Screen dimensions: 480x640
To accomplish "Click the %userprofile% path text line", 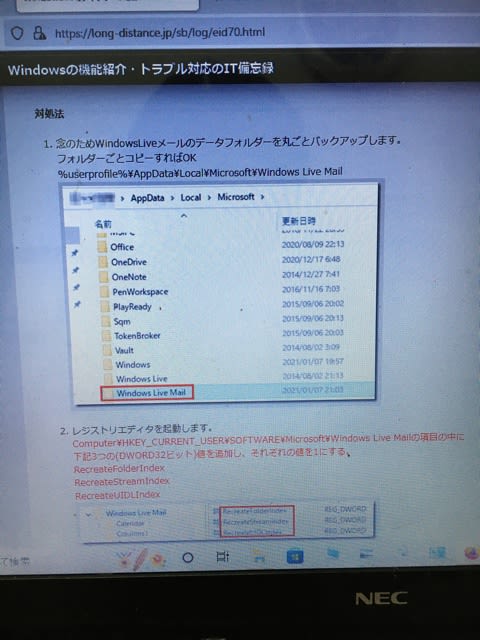I will (x=200, y=172).
